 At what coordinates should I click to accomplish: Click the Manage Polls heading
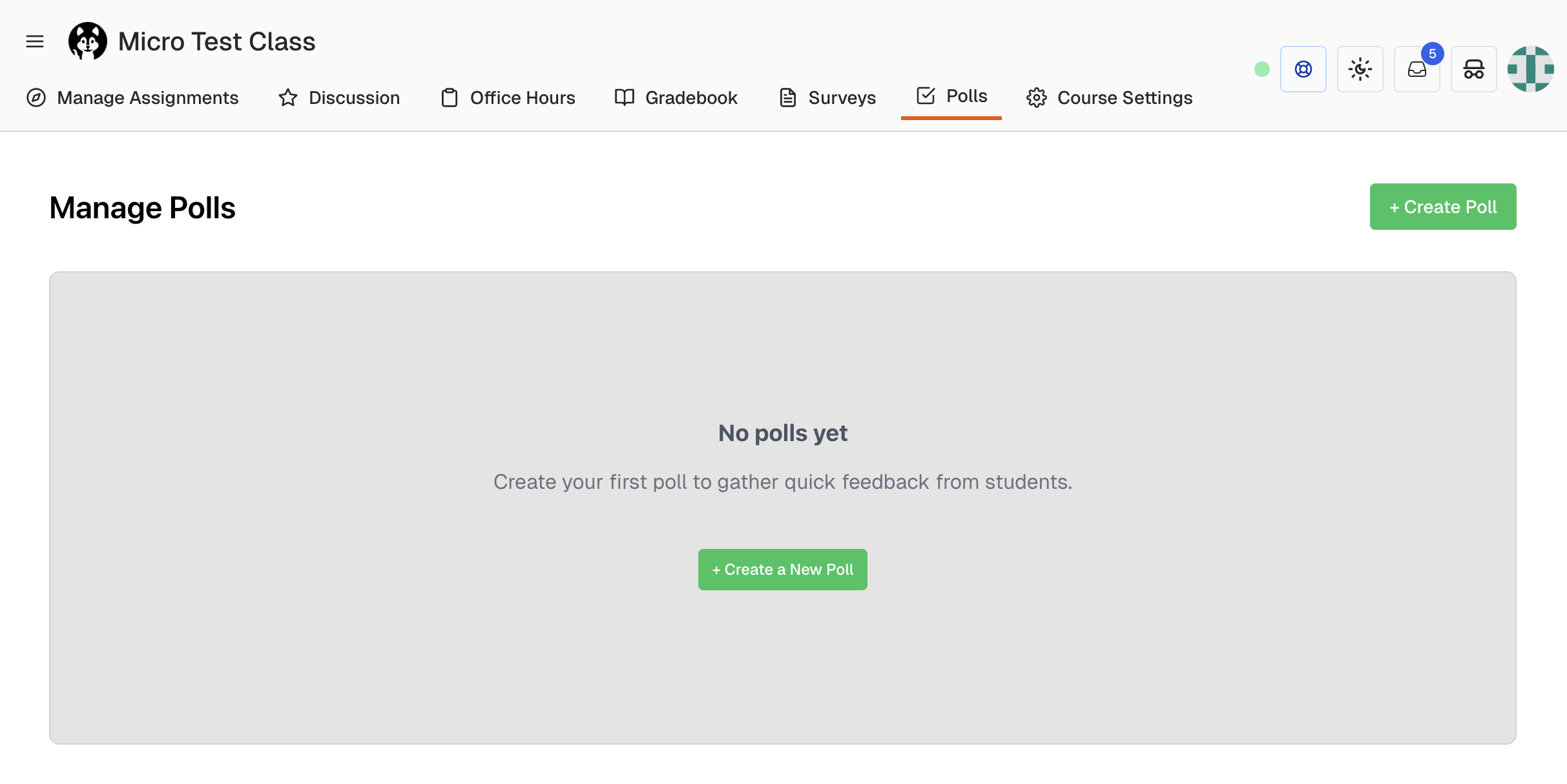pyautogui.click(x=142, y=207)
